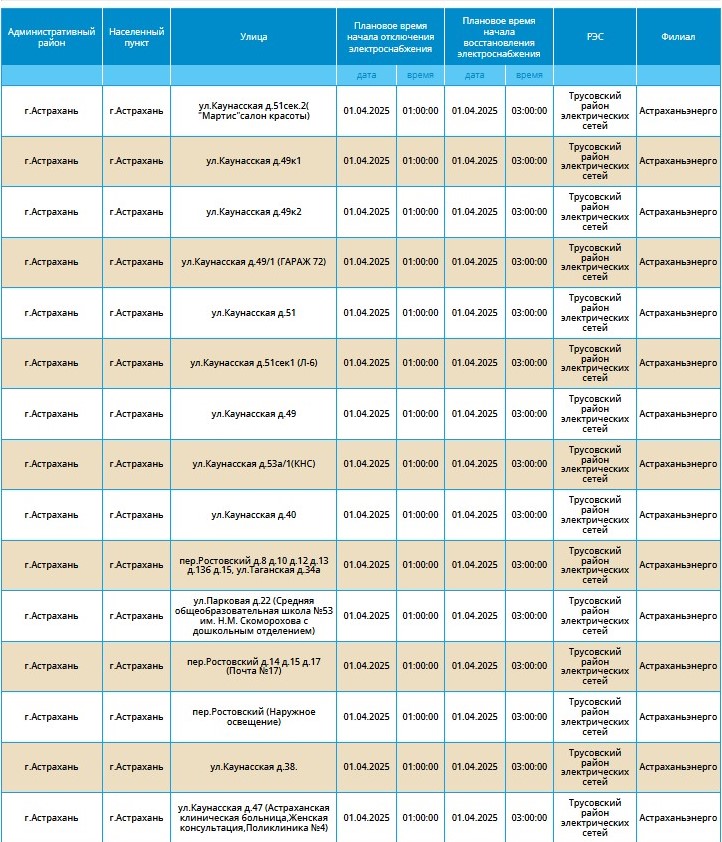722x842 pixels.
Task: Click 'дата' subheader under outage start time
Action: (x=367, y=75)
